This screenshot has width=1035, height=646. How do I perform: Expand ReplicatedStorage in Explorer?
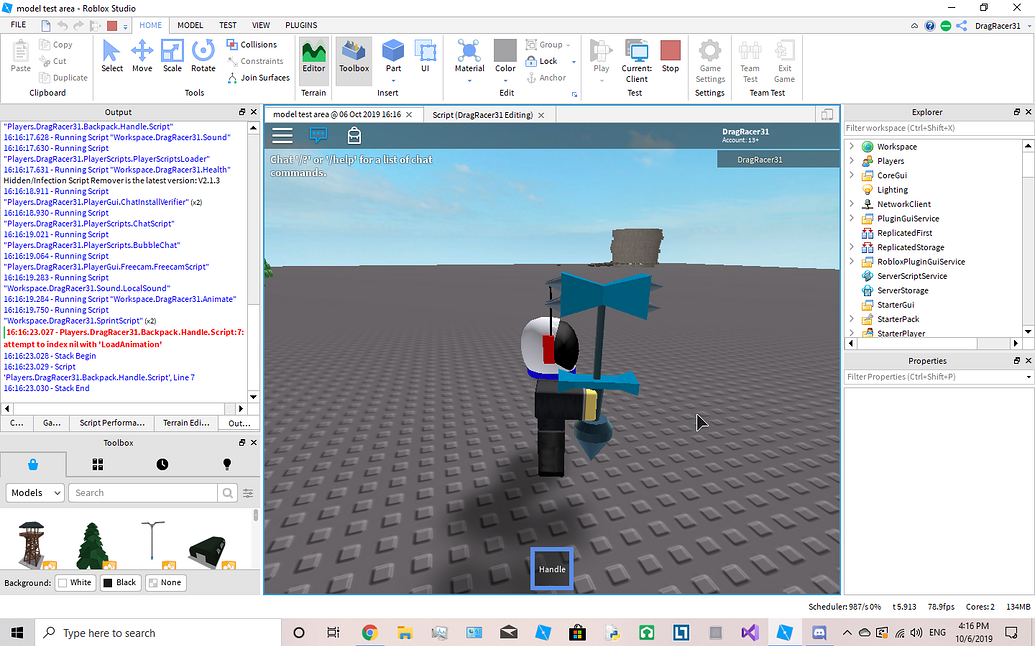[x=851, y=247]
